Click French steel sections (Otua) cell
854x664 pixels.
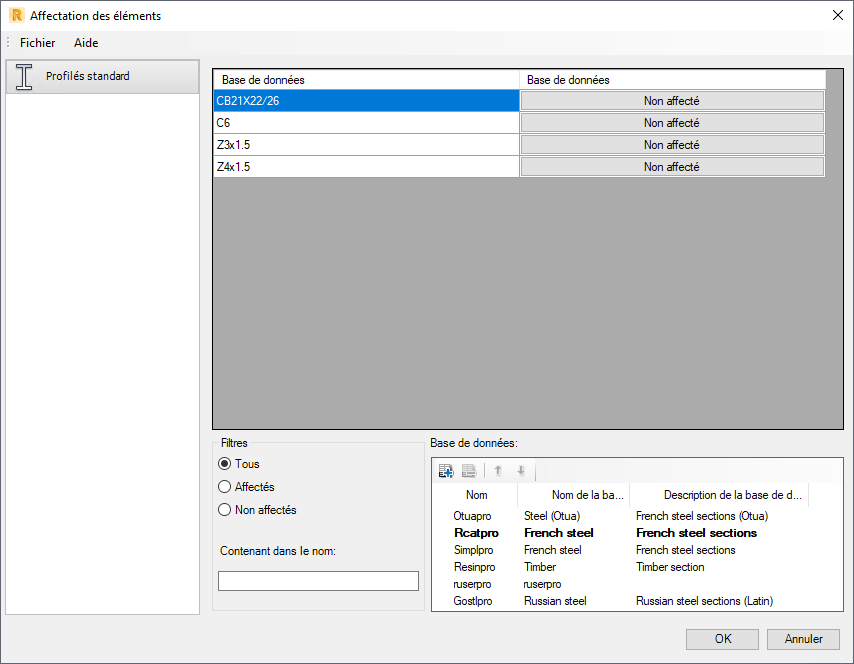(x=702, y=516)
